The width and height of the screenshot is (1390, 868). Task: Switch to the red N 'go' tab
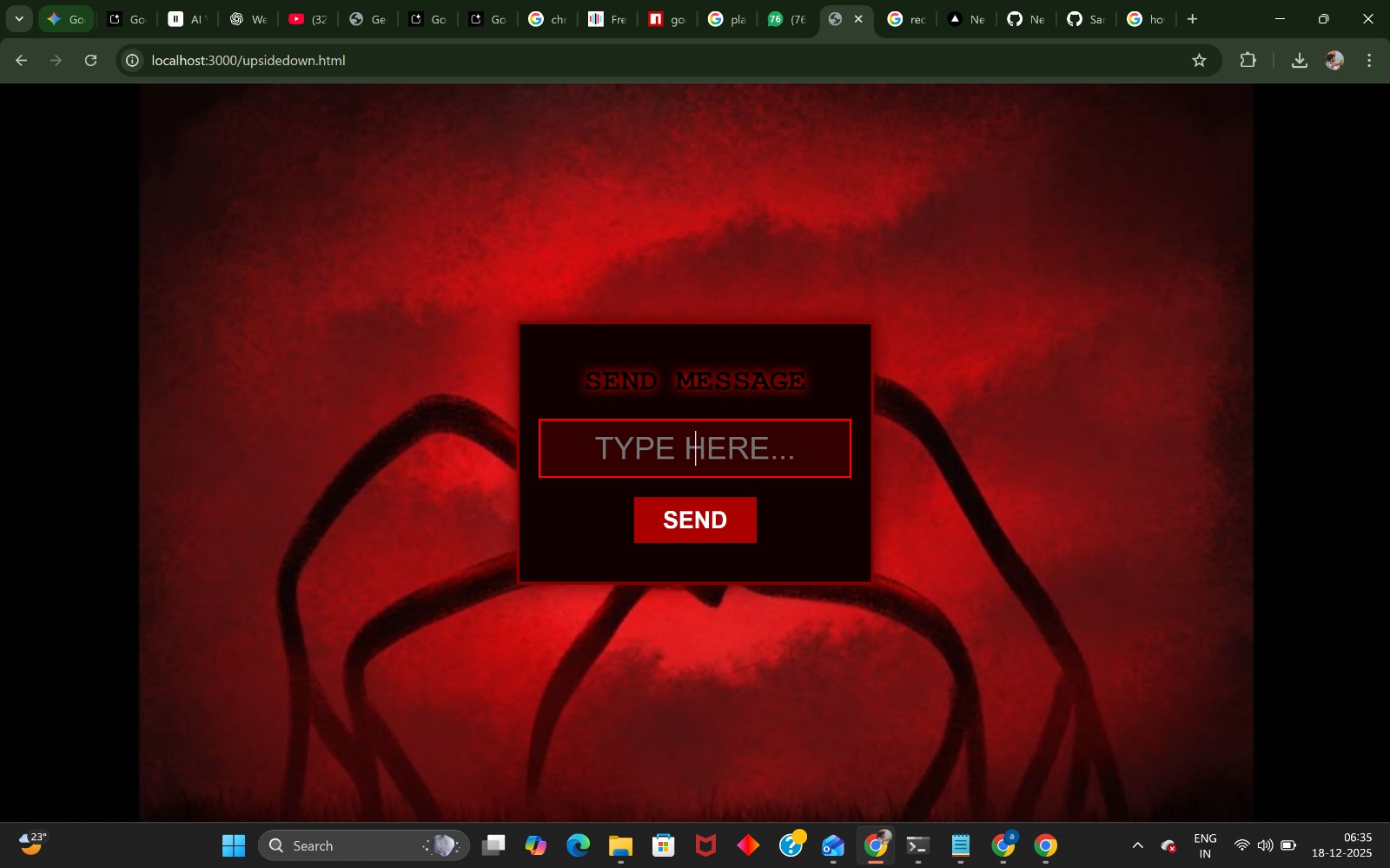pyautogui.click(x=667, y=19)
